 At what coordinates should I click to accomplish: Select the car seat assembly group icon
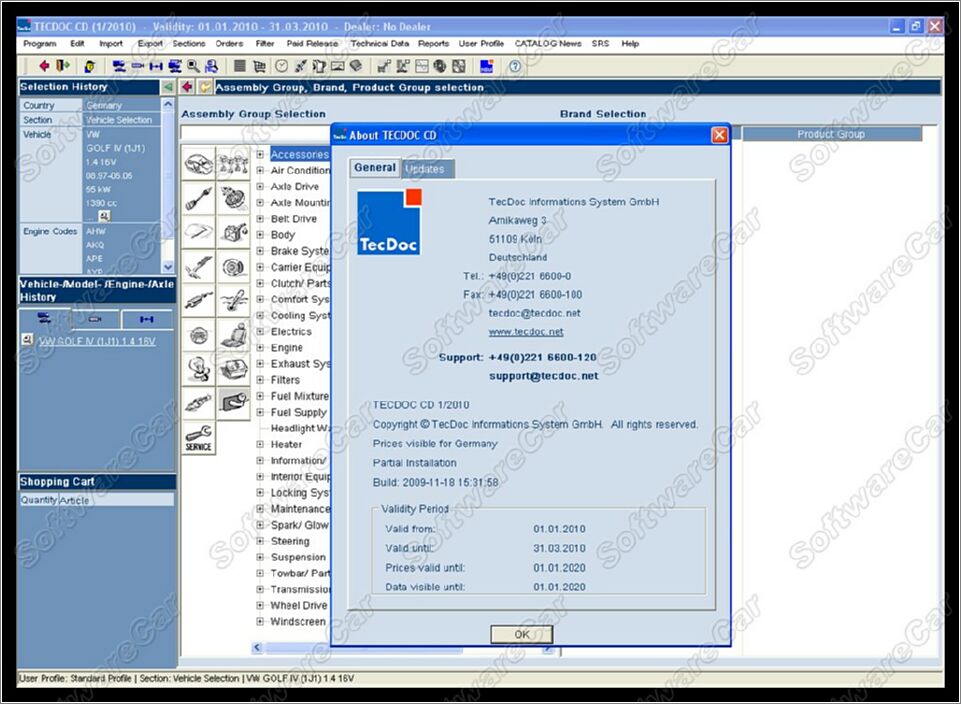coord(234,335)
